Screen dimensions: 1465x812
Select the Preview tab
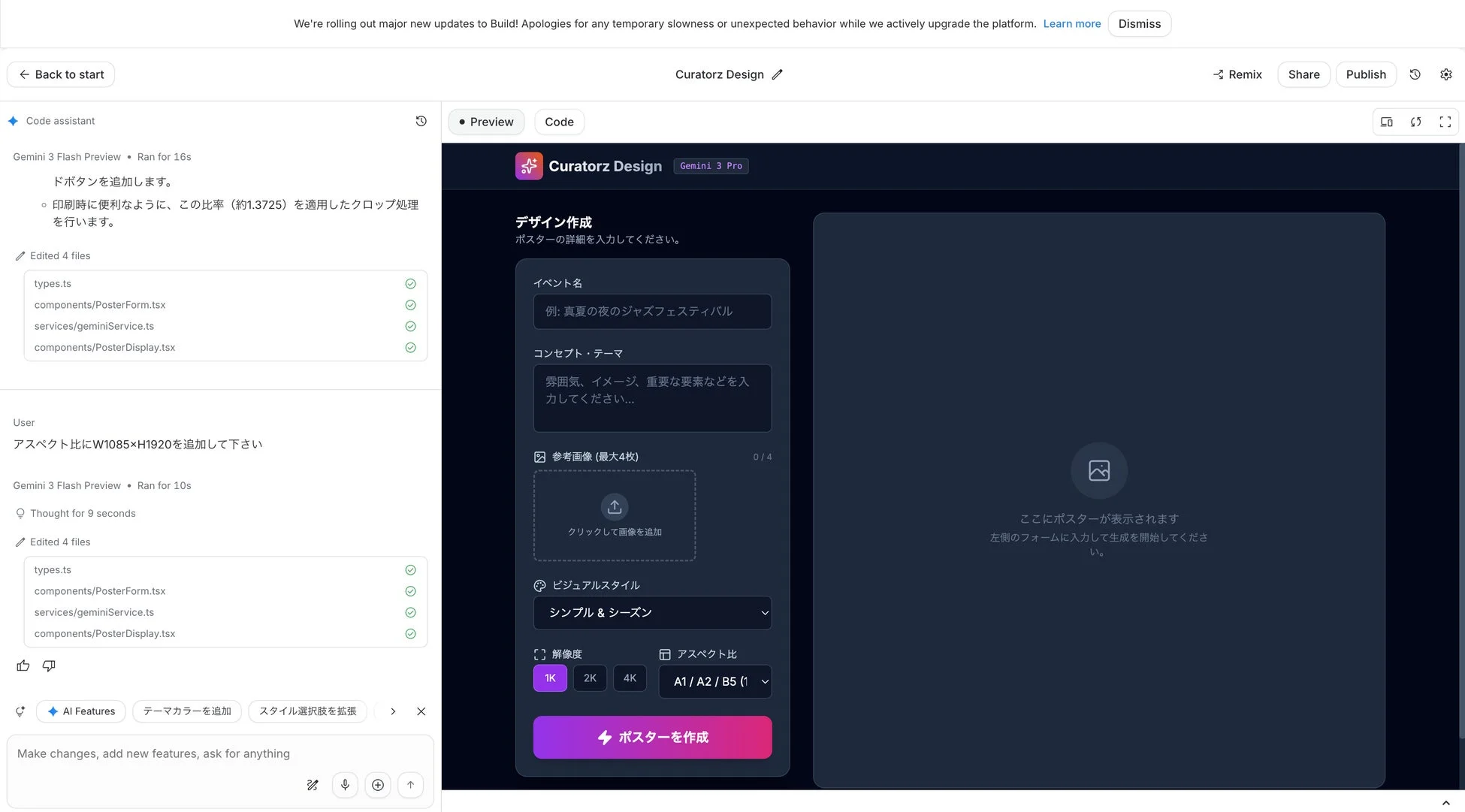pos(485,121)
